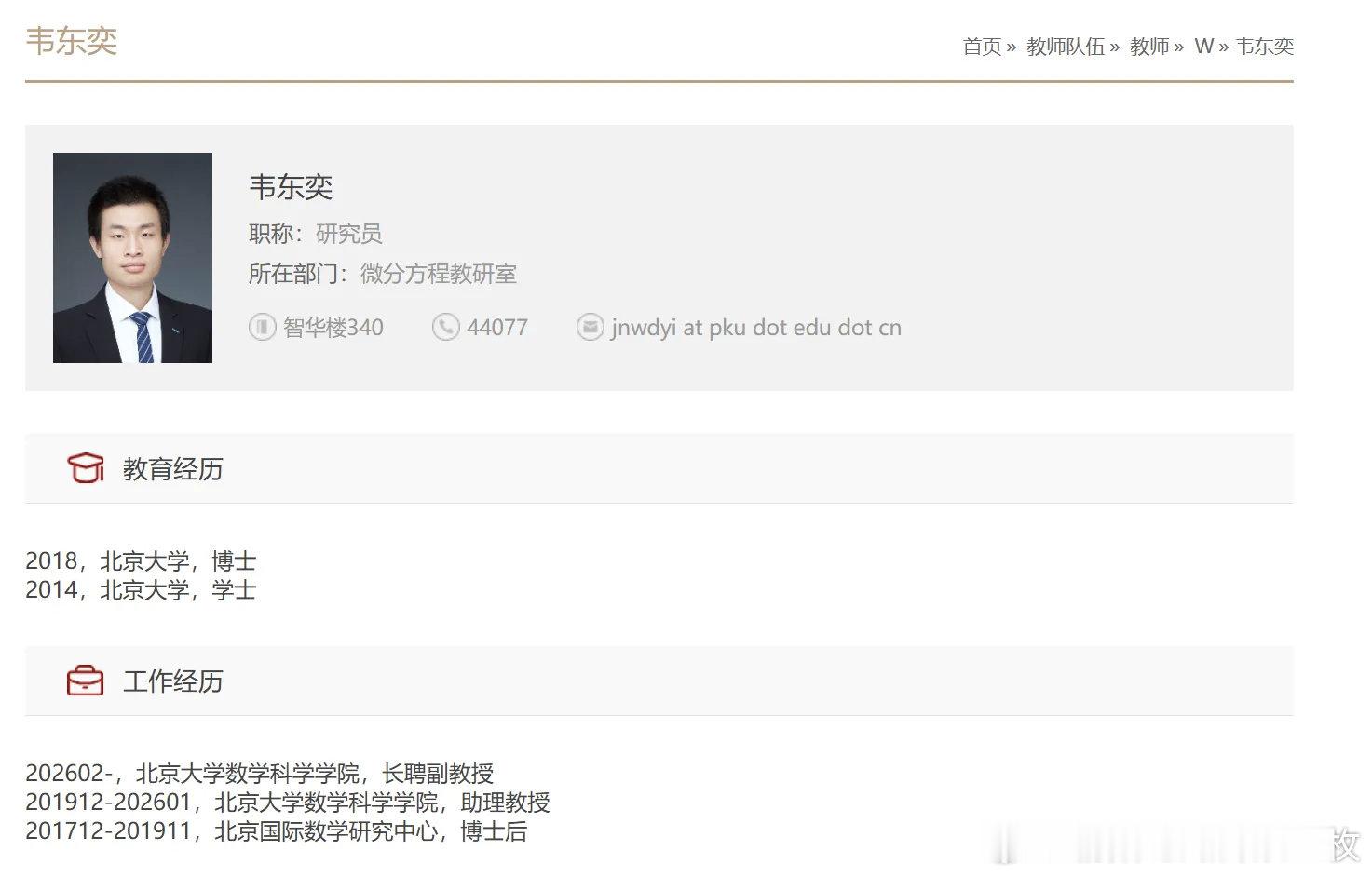Open the 首页 breadcrumb link
Image resolution: width=1372 pixels, height=877 pixels.
pos(980,46)
